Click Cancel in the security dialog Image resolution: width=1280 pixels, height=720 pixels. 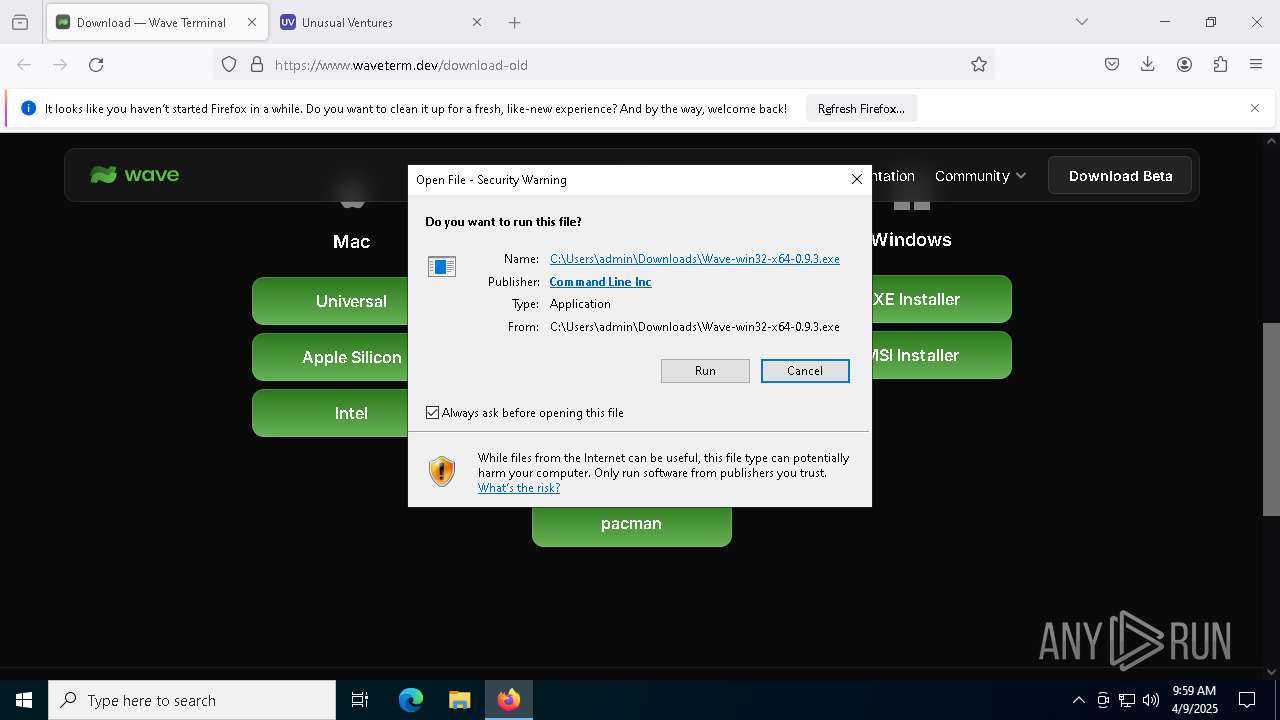[x=805, y=371]
